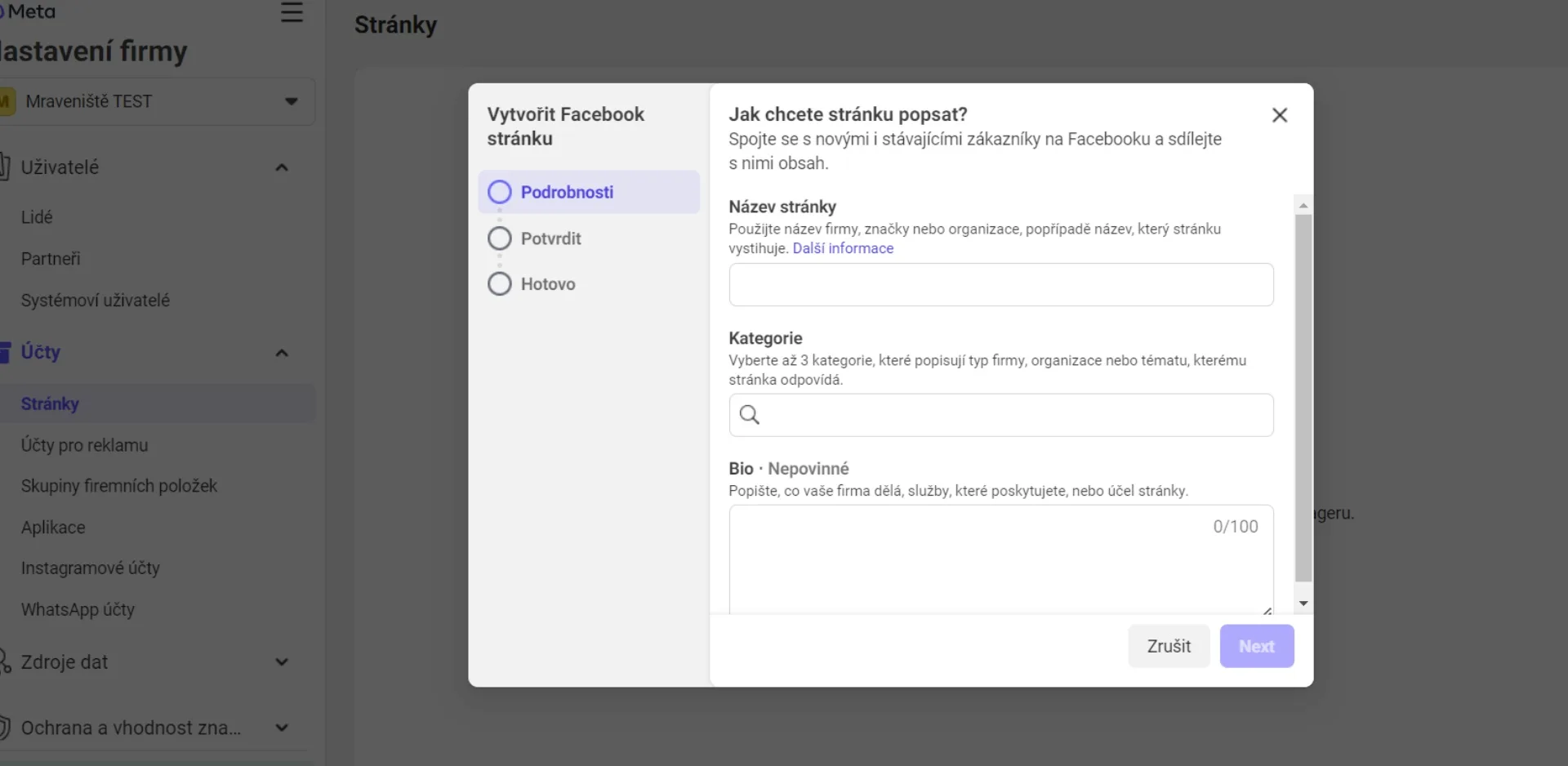Open Lidé in sidebar
The height and width of the screenshot is (766, 1568).
click(37, 217)
